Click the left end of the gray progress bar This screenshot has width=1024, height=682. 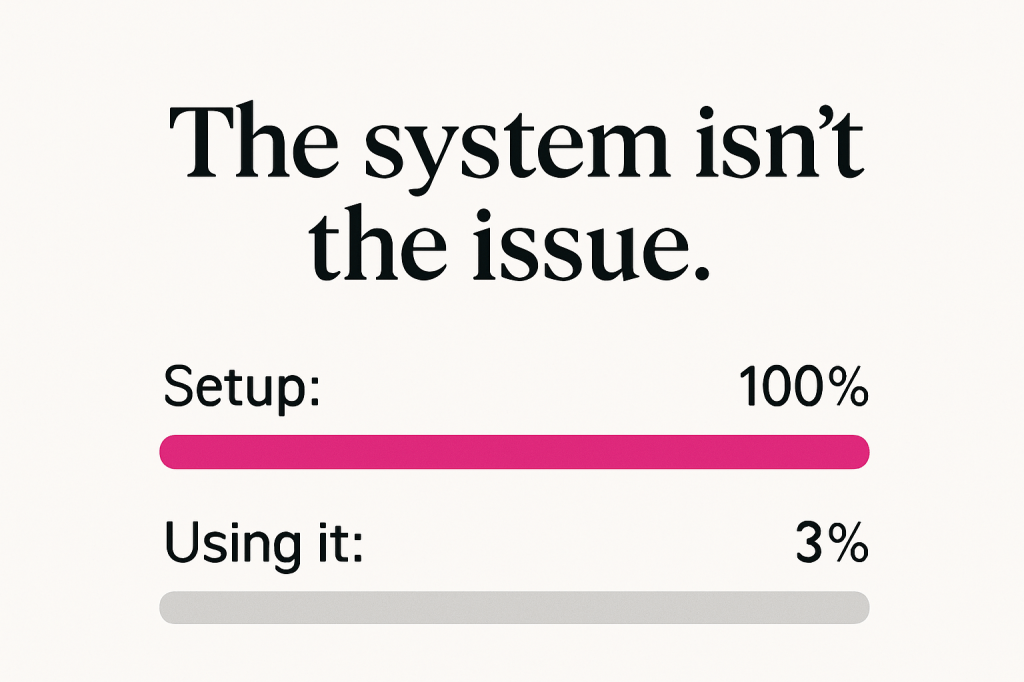[170, 607]
